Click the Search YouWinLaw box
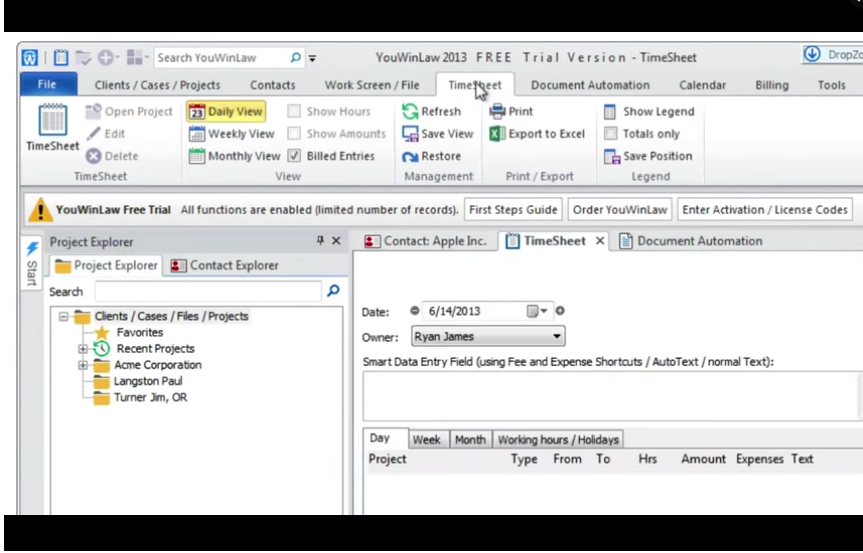The height and width of the screenshot is (553, 863). (x=222, y=58)
